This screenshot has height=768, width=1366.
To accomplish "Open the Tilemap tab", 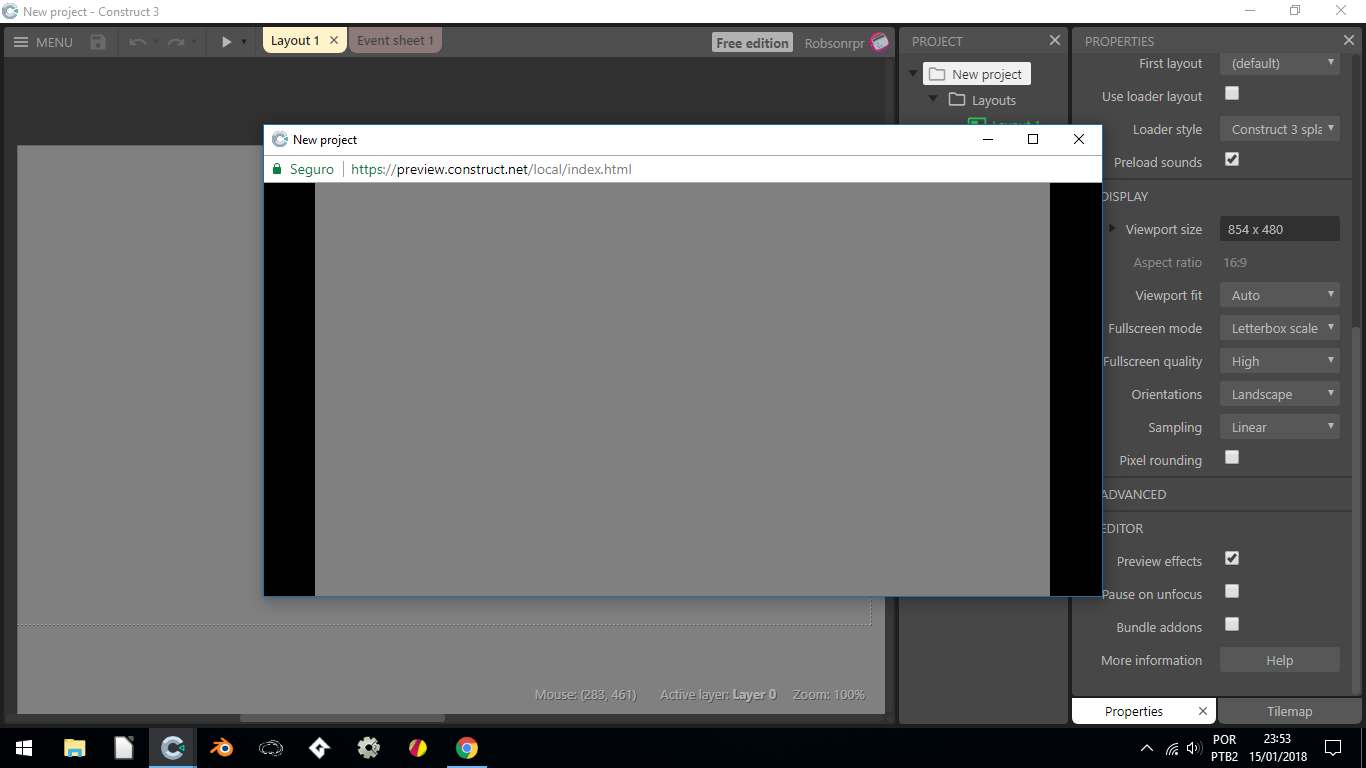I will (x=1289, y=710).
